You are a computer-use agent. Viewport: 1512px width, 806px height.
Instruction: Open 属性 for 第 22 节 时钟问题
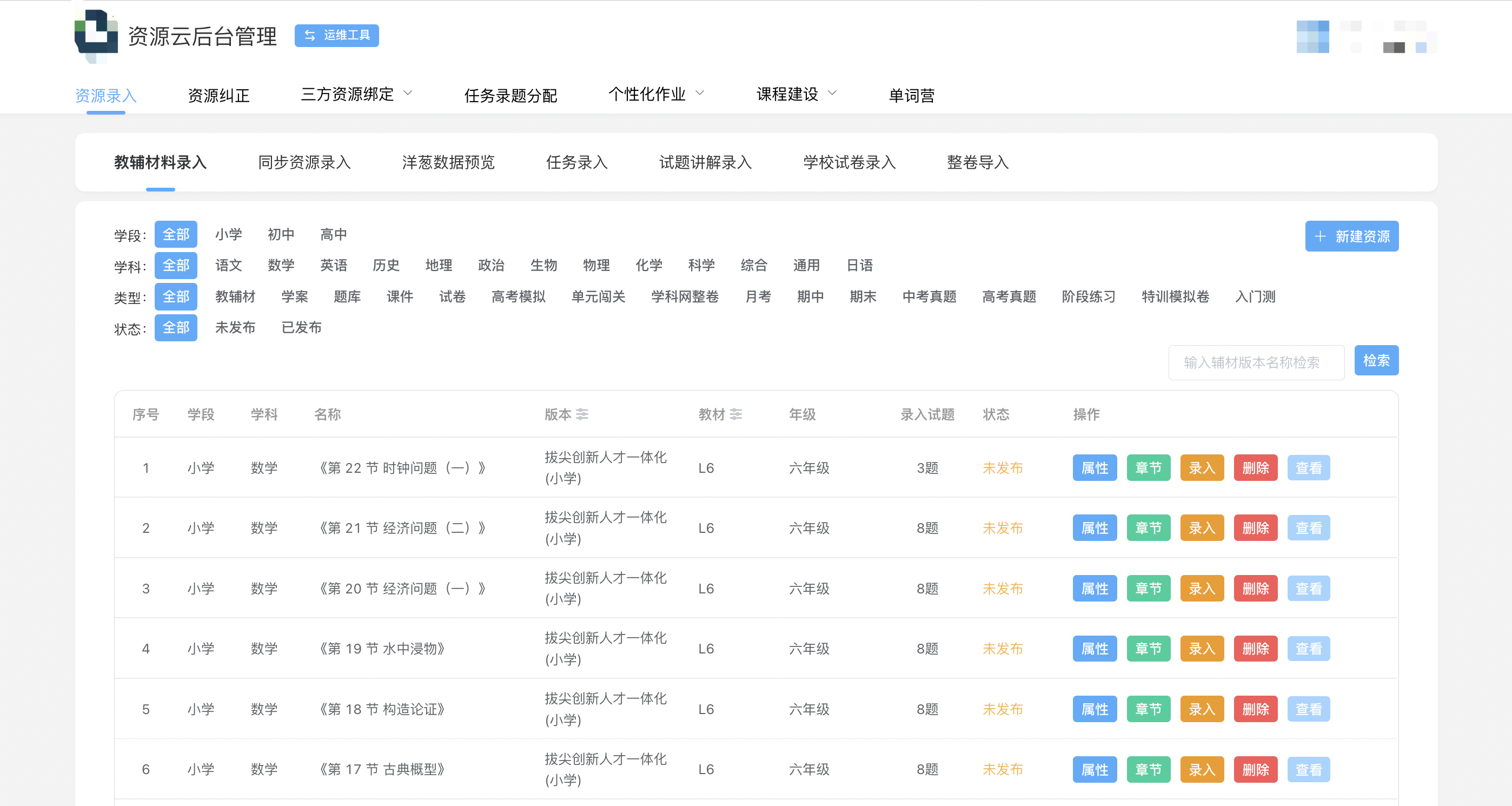coord(1095,468)
